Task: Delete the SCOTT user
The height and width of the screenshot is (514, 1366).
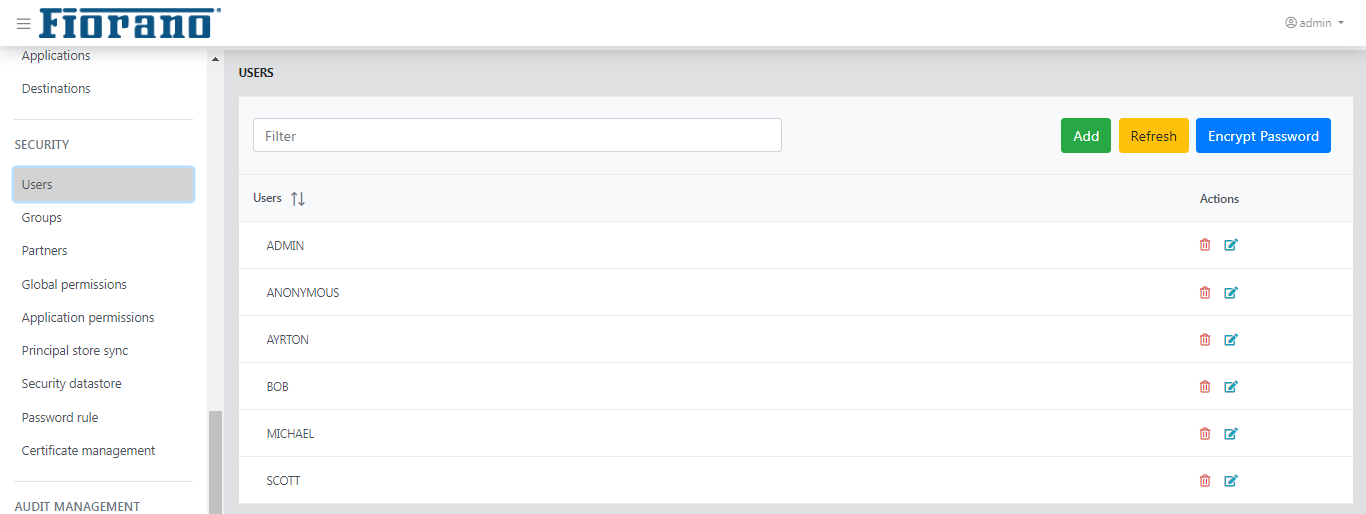Action: pos(1205,480)
